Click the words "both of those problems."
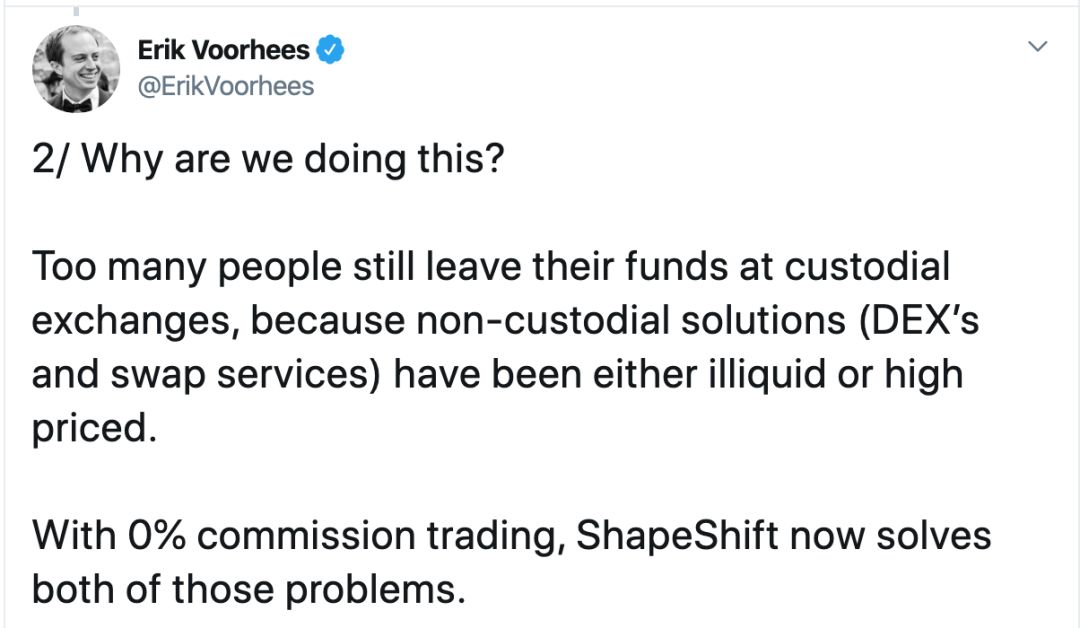The image size is (1080, 628). click(x=249, y=590)
